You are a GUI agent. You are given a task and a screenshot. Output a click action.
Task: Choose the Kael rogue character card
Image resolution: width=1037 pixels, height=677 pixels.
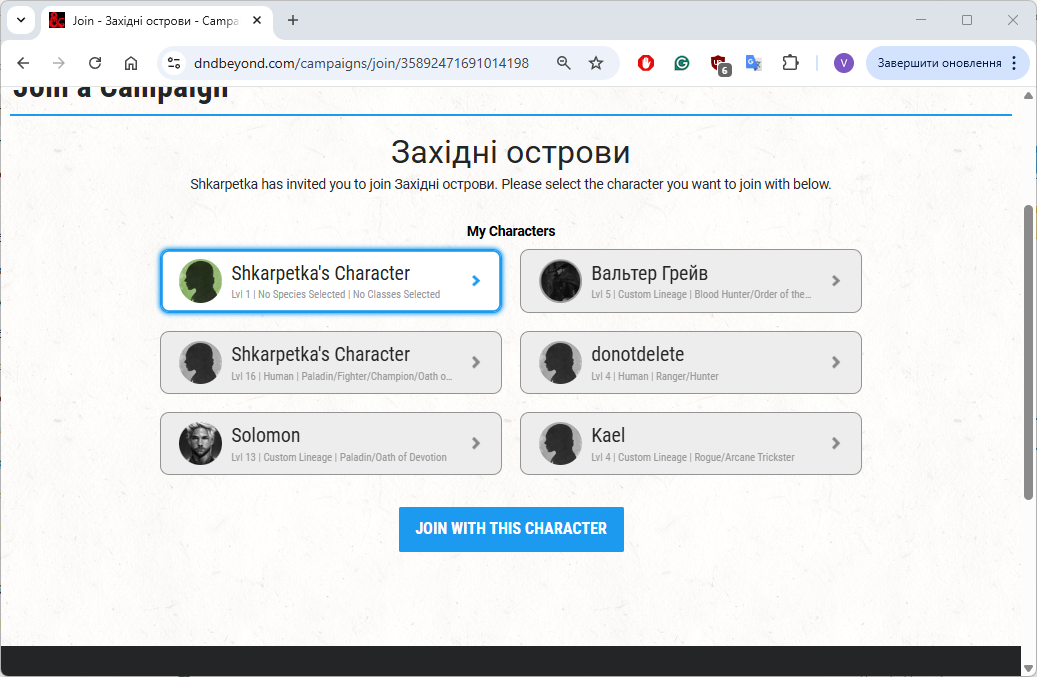point(690,443)
